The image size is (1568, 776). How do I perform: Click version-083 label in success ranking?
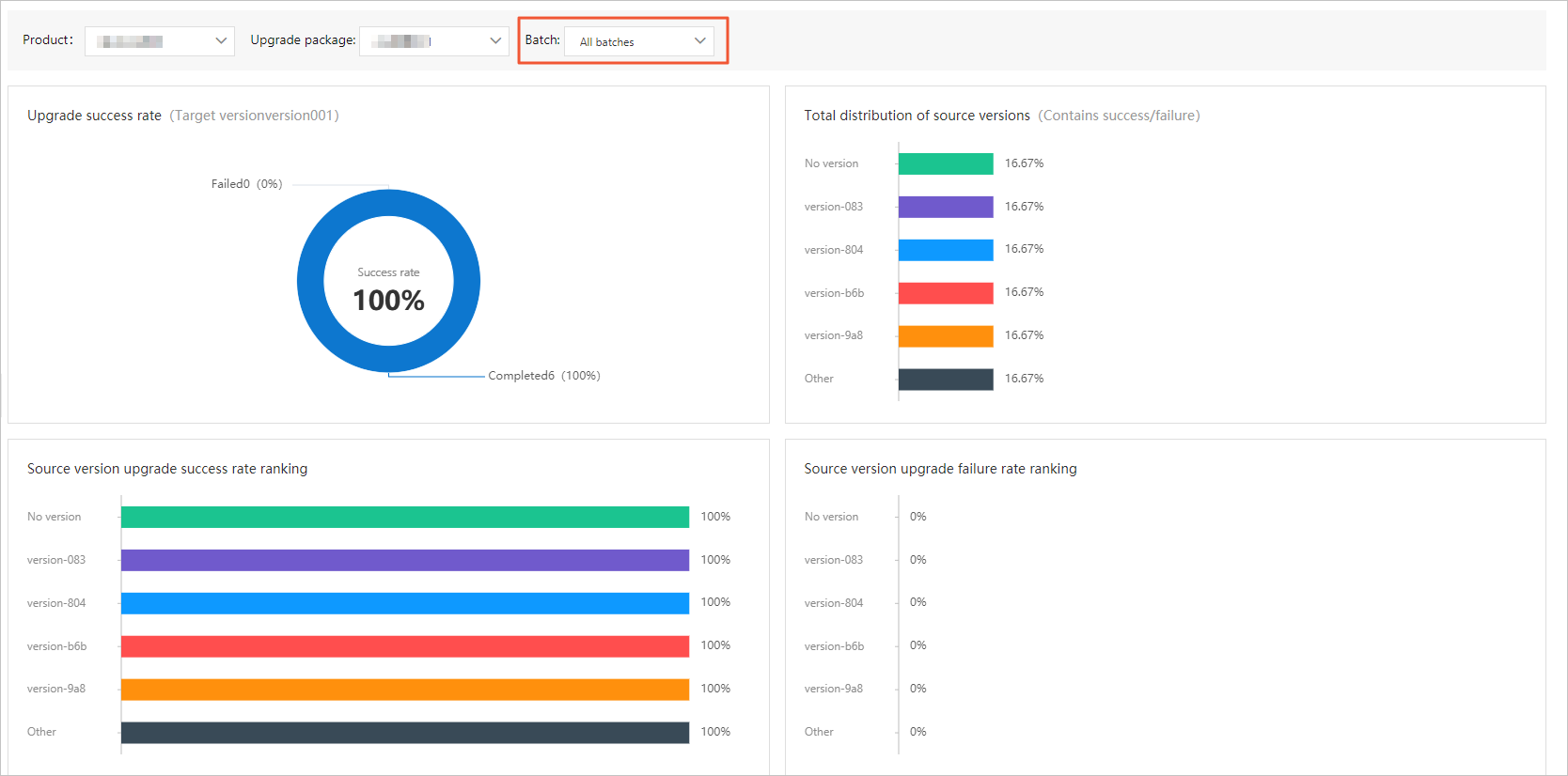tap(56, 560)
